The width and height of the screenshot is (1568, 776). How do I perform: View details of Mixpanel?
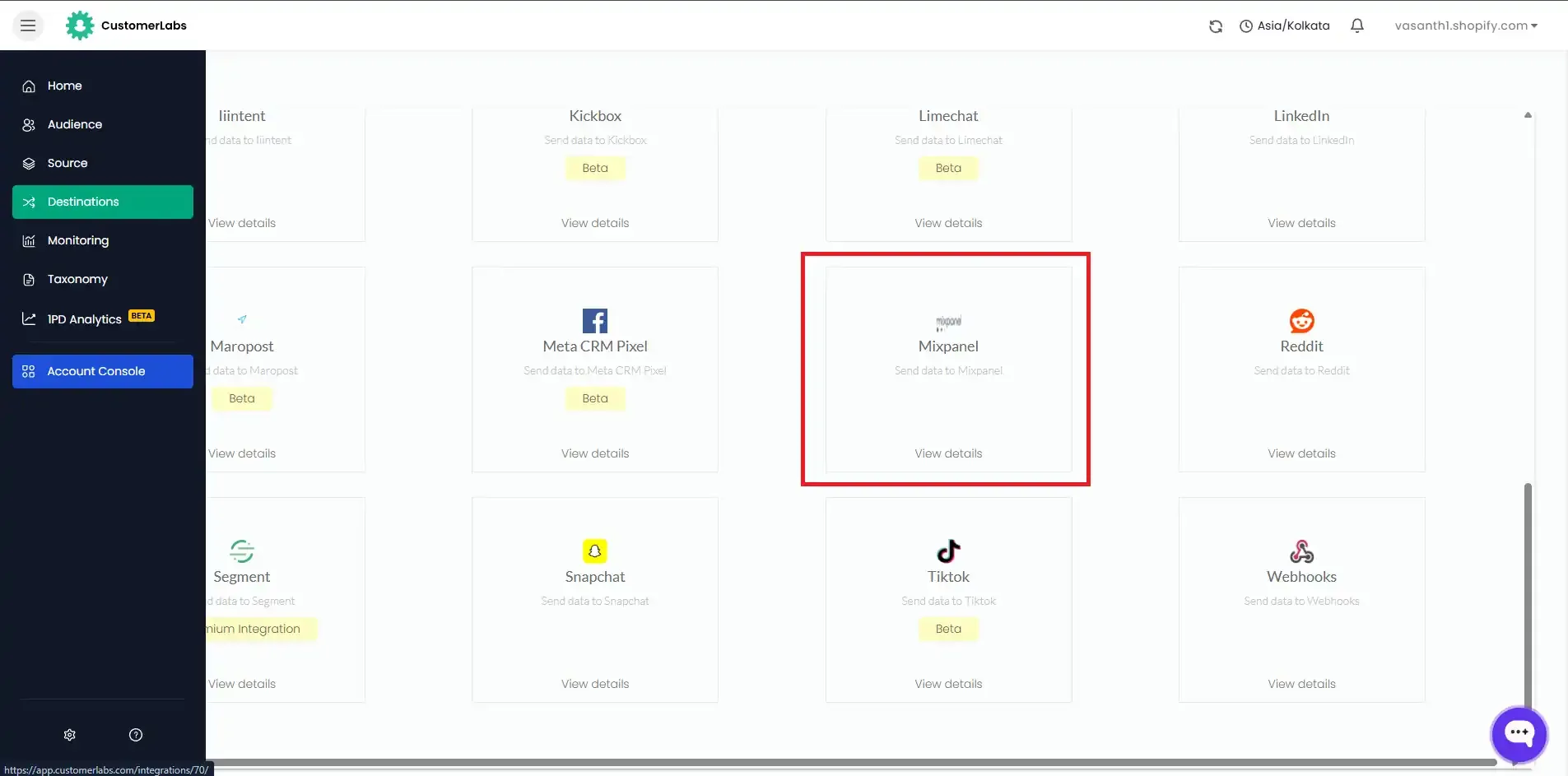[x=948, y=453]
